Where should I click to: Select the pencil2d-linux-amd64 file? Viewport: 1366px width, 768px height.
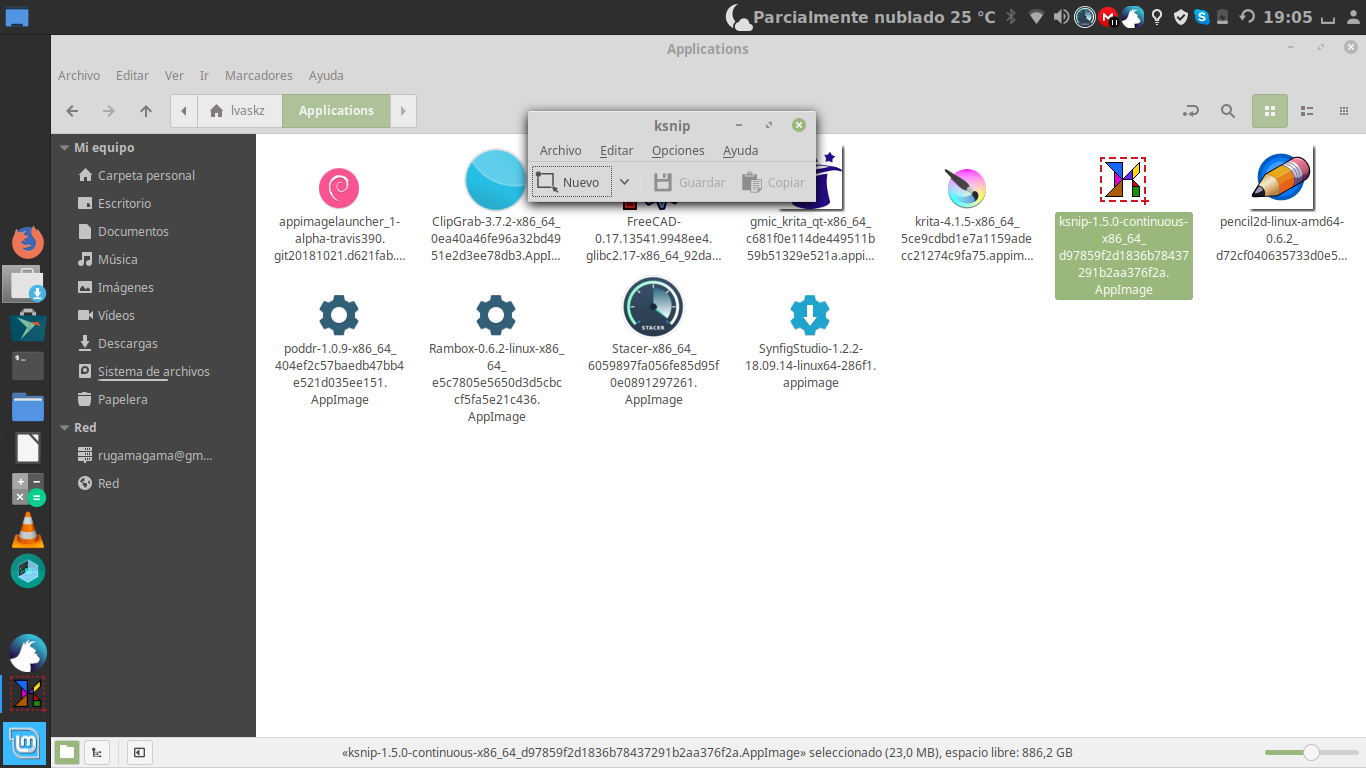coord(1282,178)
